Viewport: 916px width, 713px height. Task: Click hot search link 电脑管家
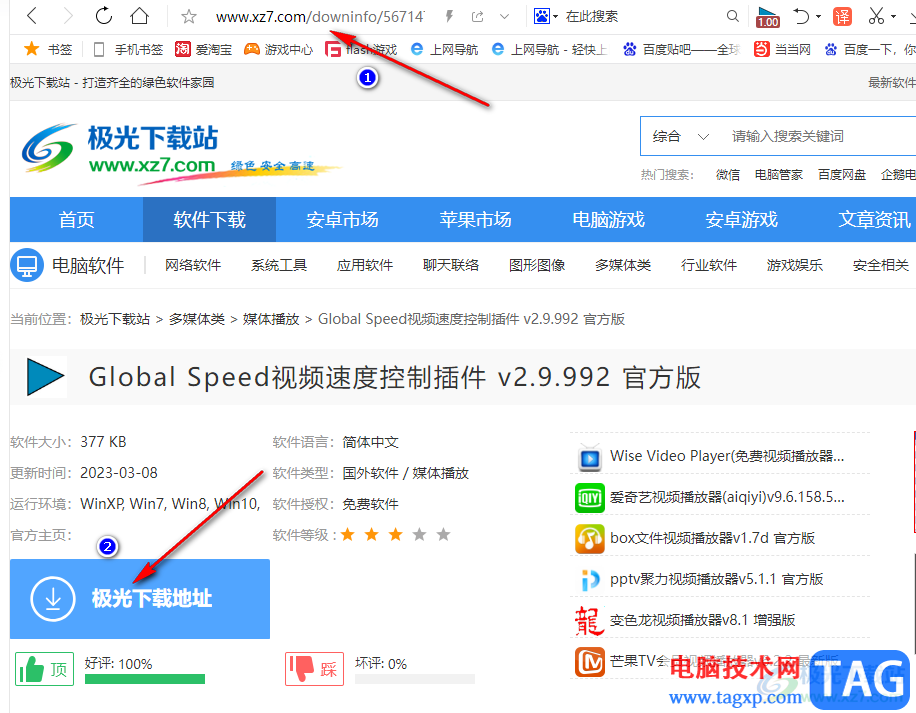point(779,175)
